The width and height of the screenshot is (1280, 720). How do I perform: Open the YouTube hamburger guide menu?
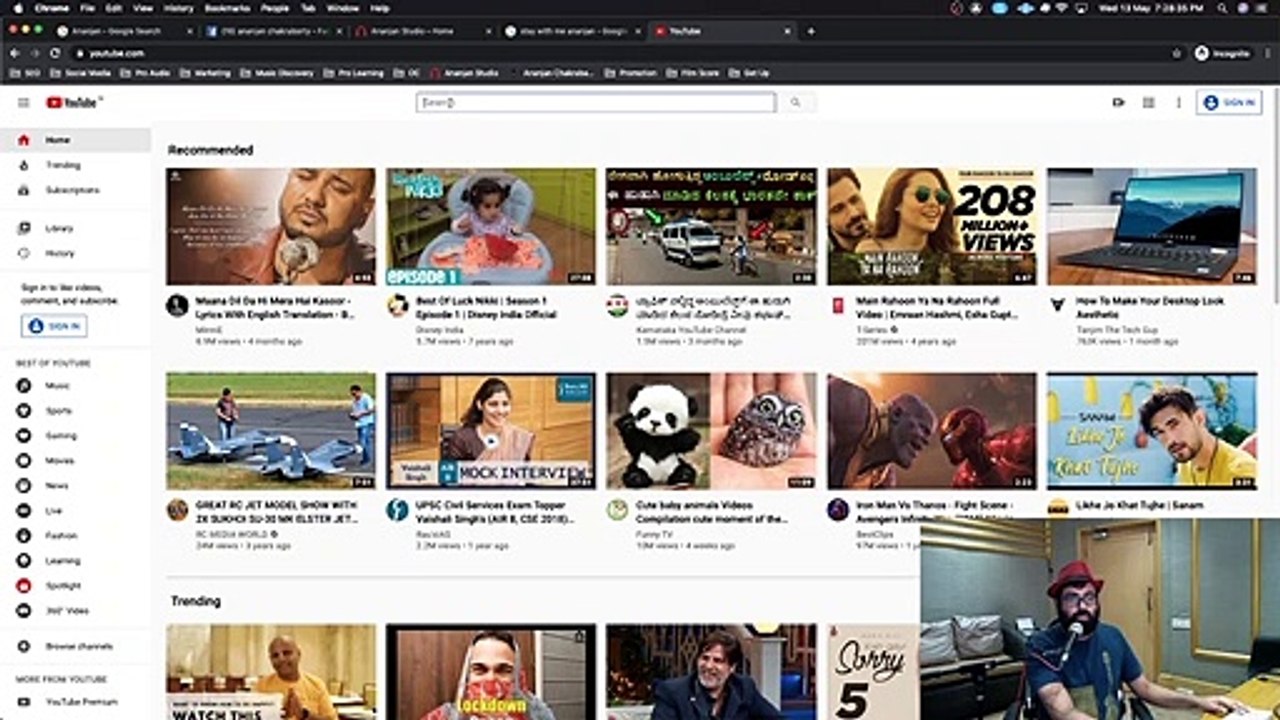pyautogui.click(x=23, y=102)
